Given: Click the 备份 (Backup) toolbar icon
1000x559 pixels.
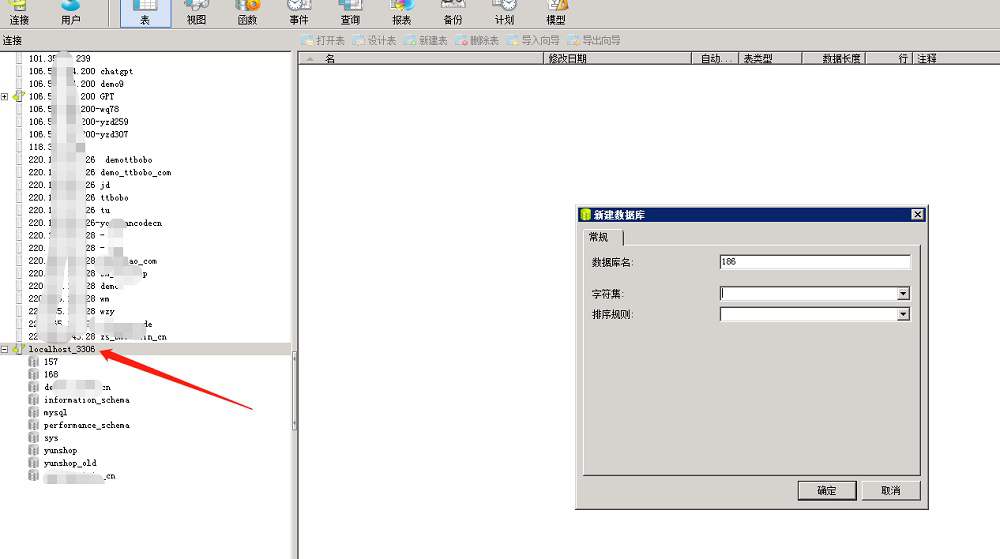Looking at the screenshot, I should pos(453,12).
